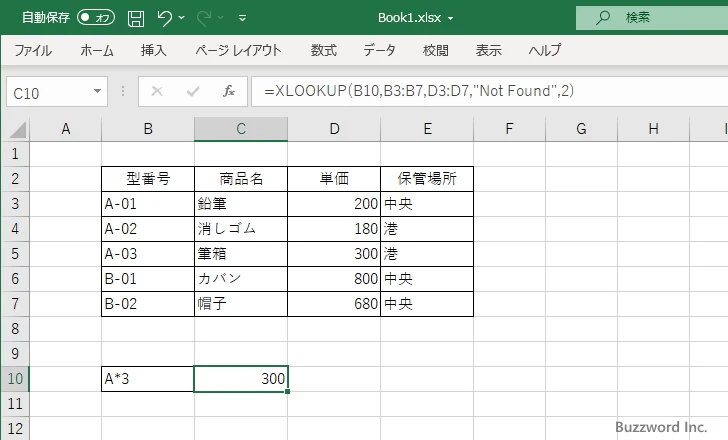Open the ファイル tab
The image size is (728, 440).
[33, 50]
